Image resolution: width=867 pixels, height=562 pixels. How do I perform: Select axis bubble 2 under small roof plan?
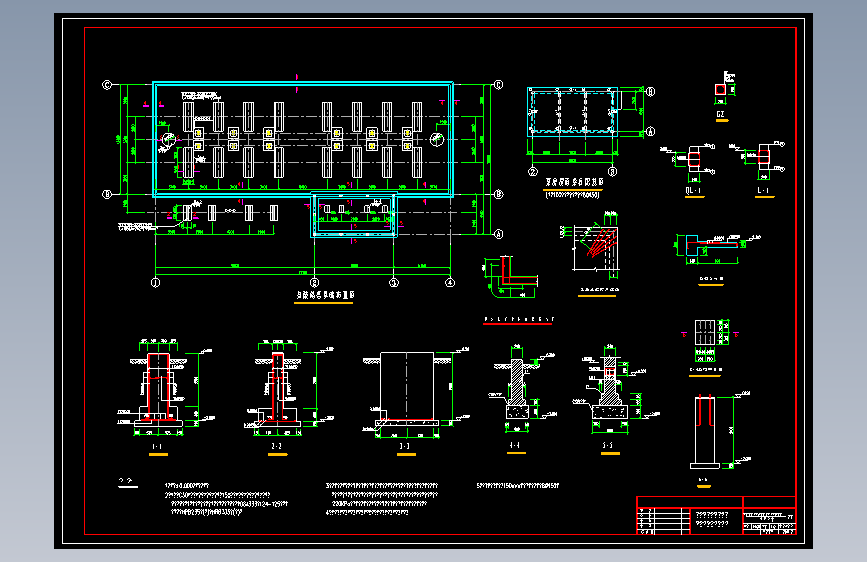coord(533,171)
